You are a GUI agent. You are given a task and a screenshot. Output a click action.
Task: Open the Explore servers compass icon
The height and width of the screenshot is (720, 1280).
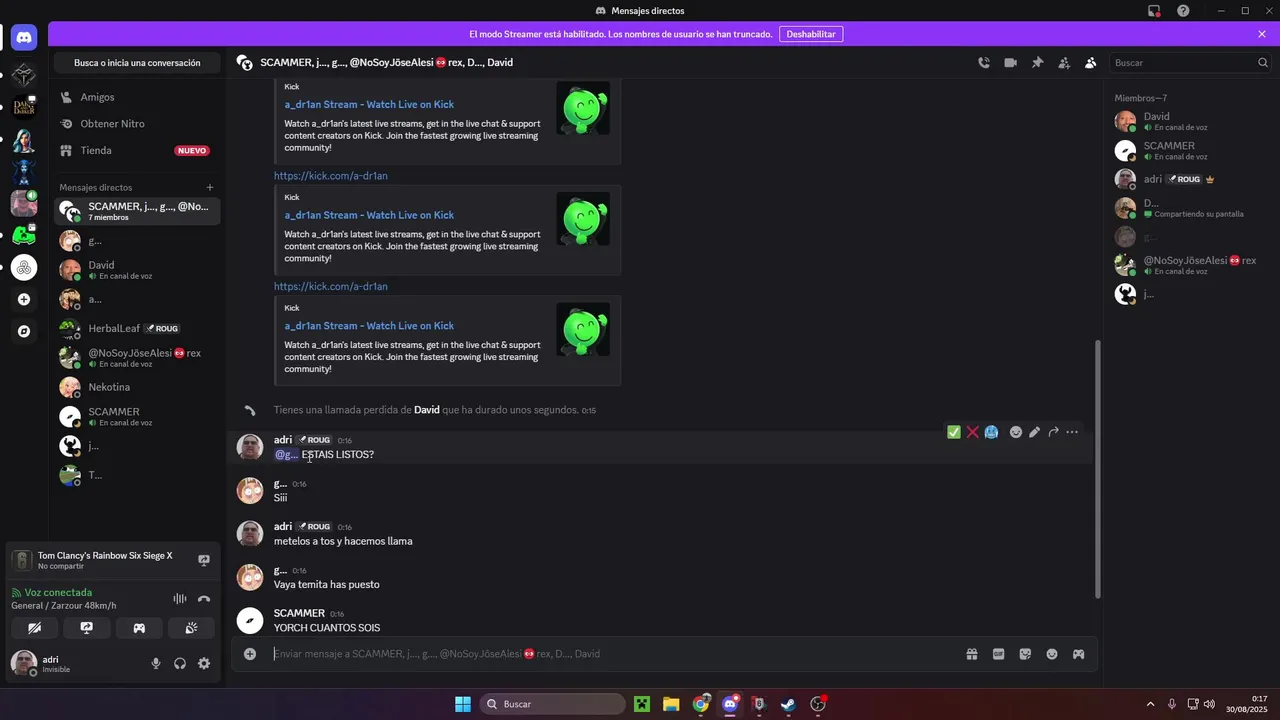tap(24, 331)
